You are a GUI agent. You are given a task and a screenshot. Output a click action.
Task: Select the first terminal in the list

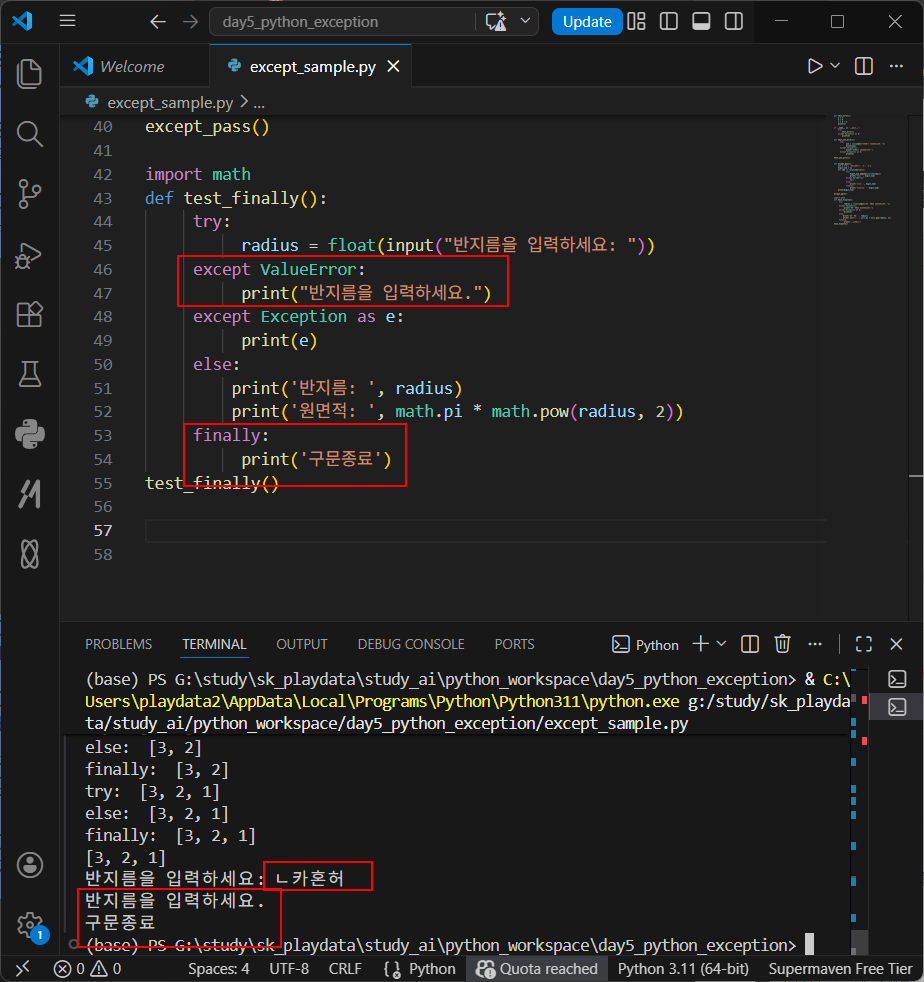pos(897,680)
